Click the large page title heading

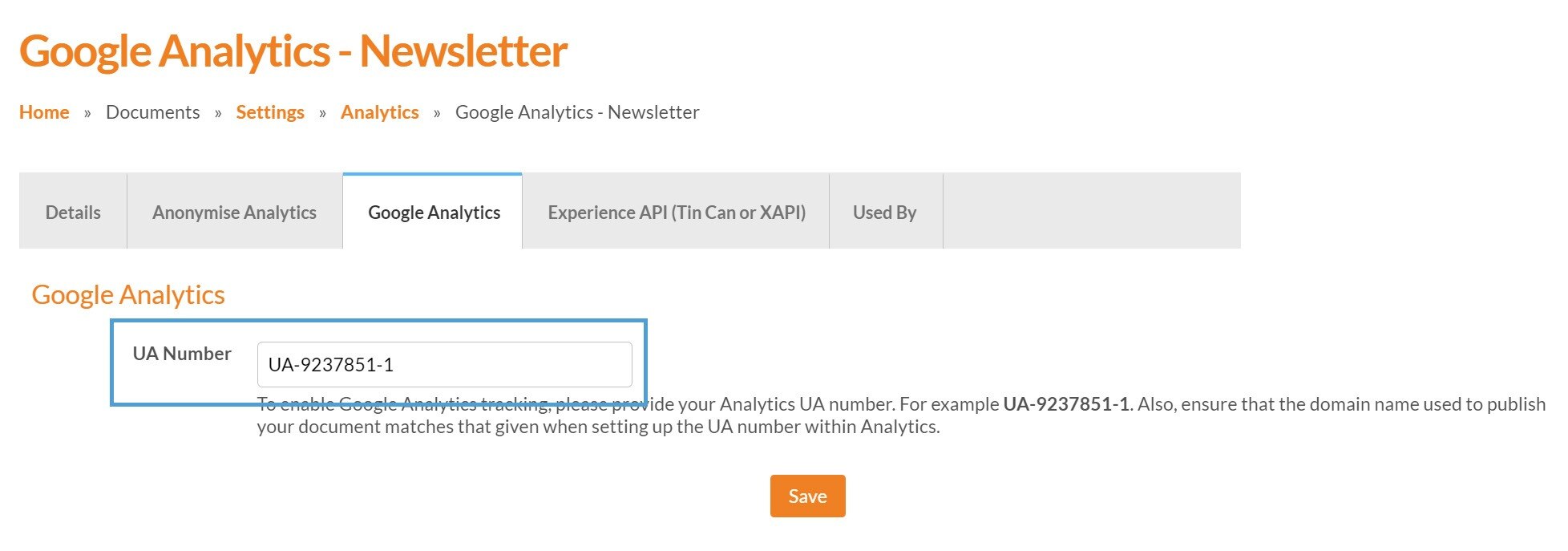pos(293,51)
